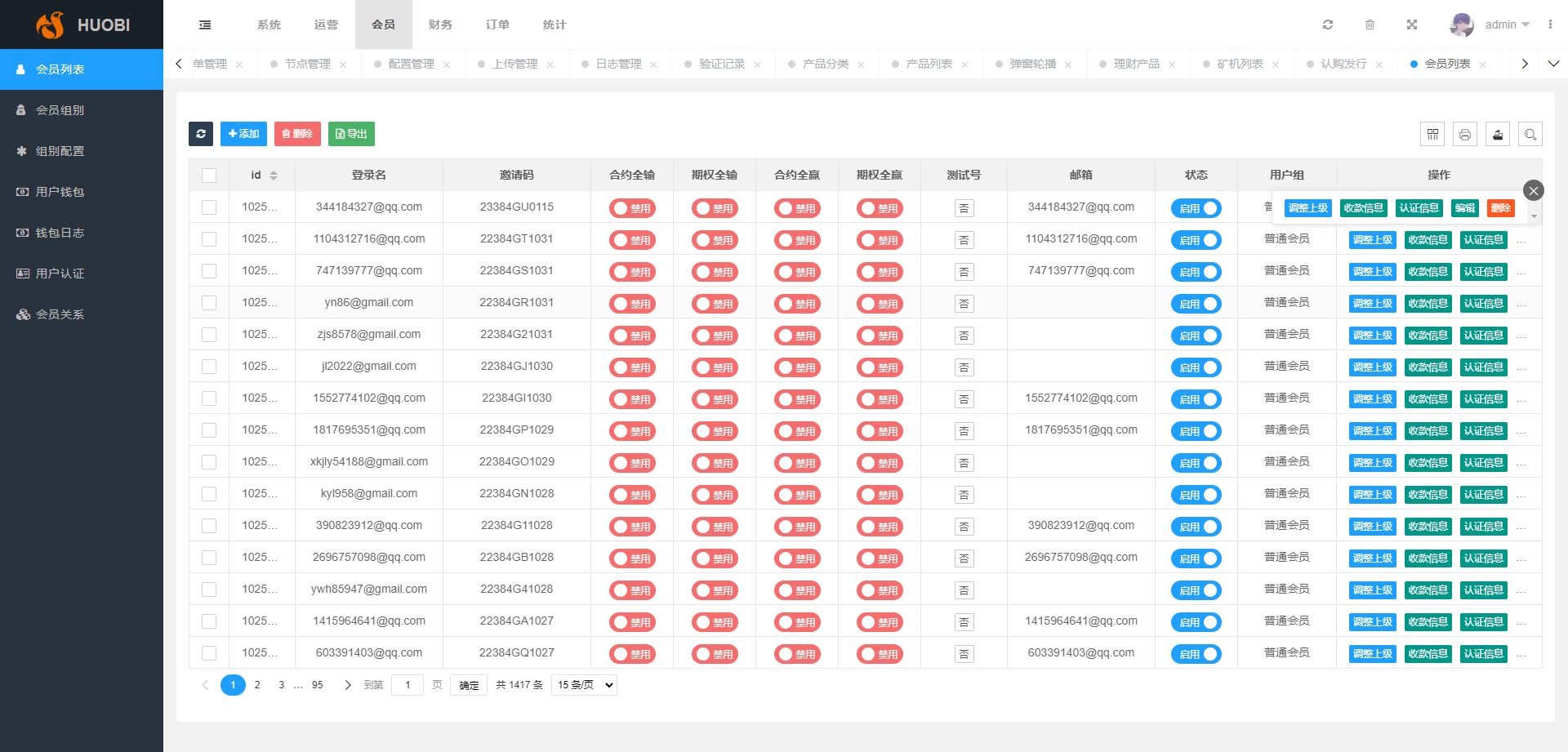Click the green 导出 button
Screen dimensions: 1568x752
click(351, 134)
